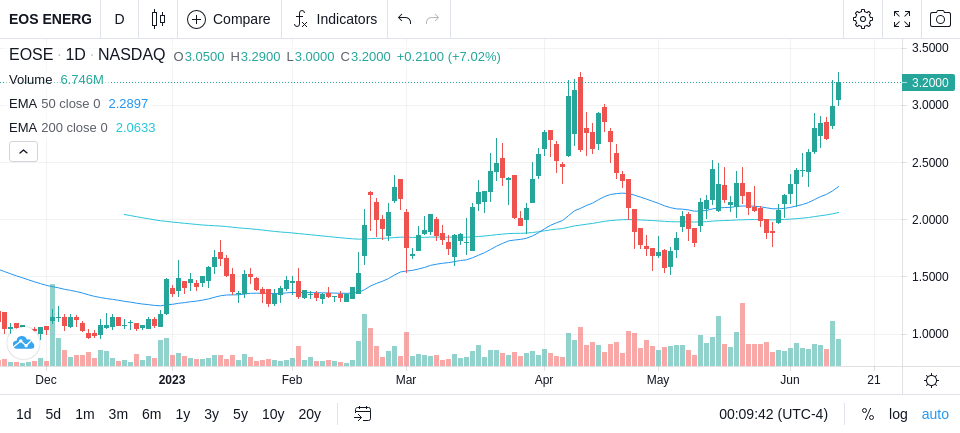Select the EMA 50 close legend

point(54,104)
